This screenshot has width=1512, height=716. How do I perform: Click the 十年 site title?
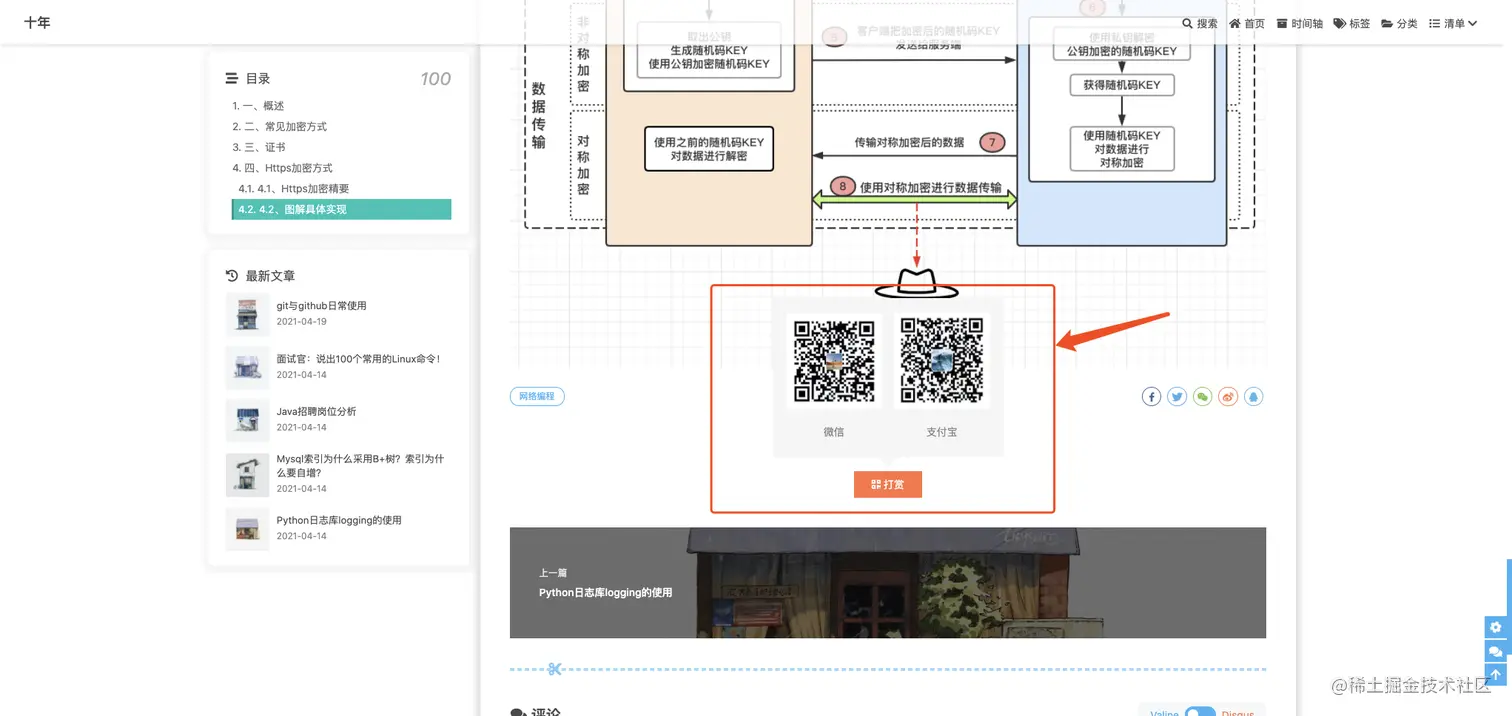pos(37,22)
